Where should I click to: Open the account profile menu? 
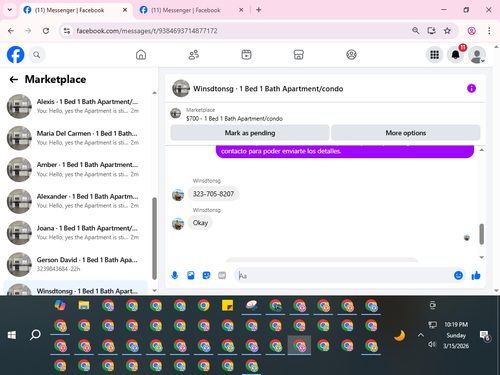477,55
